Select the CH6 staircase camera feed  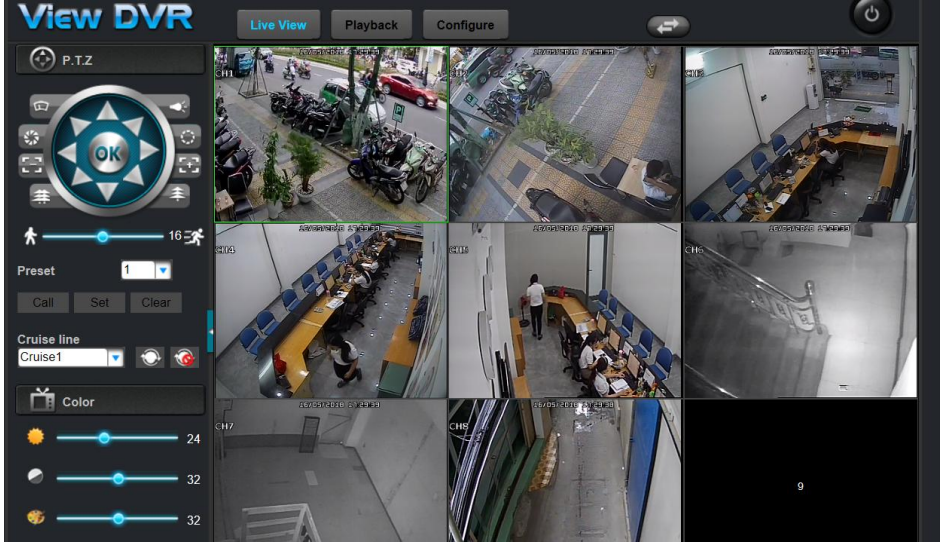800,311
